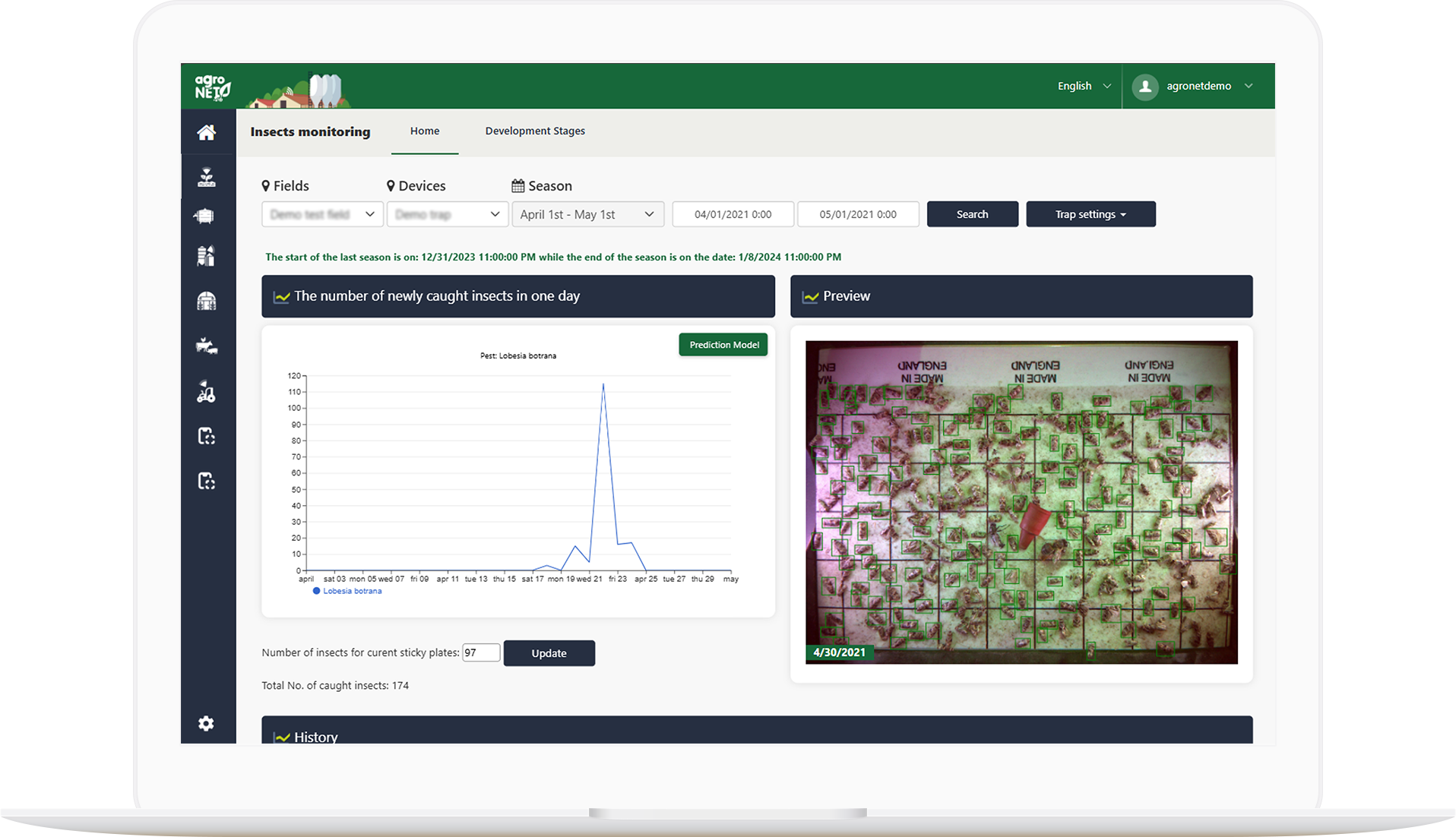Screen dimensions: 1456x837
Task: Open settings gear in sidebar
Action: coord(206,723)
